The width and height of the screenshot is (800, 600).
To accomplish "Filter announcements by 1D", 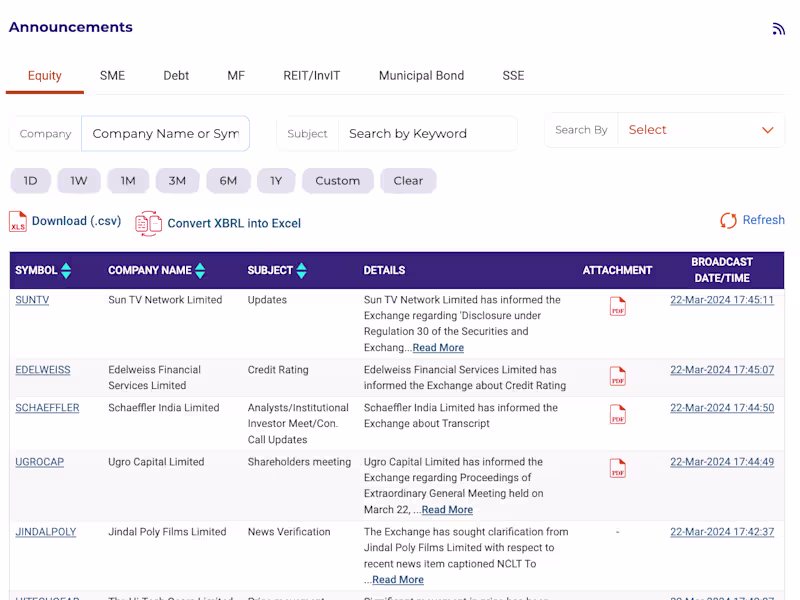I will [31, 181].
